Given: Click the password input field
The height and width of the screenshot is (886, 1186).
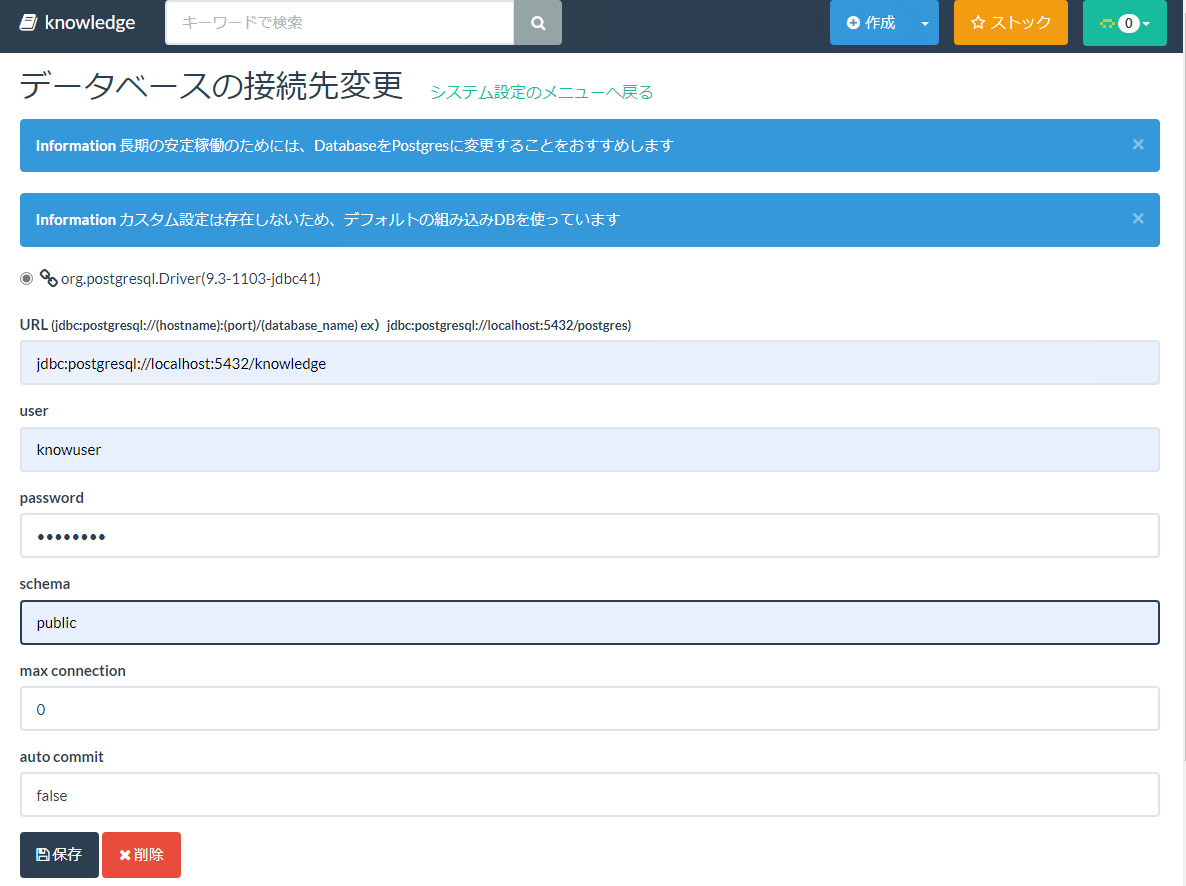Looking at the screenshot, I should 589,536.
